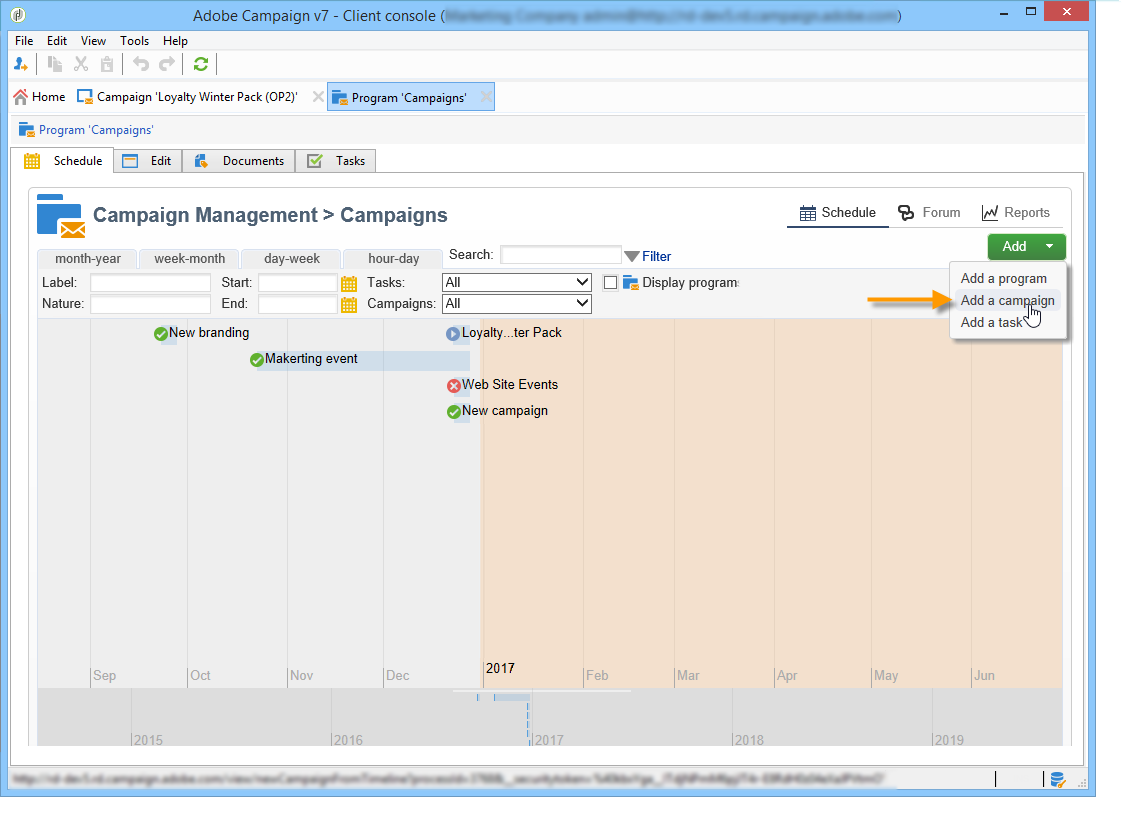The height and width of the screenshot is (829, 1126).
Task: Click the play icon beside Loyalty...ter Pack
Action: point(452,334)
